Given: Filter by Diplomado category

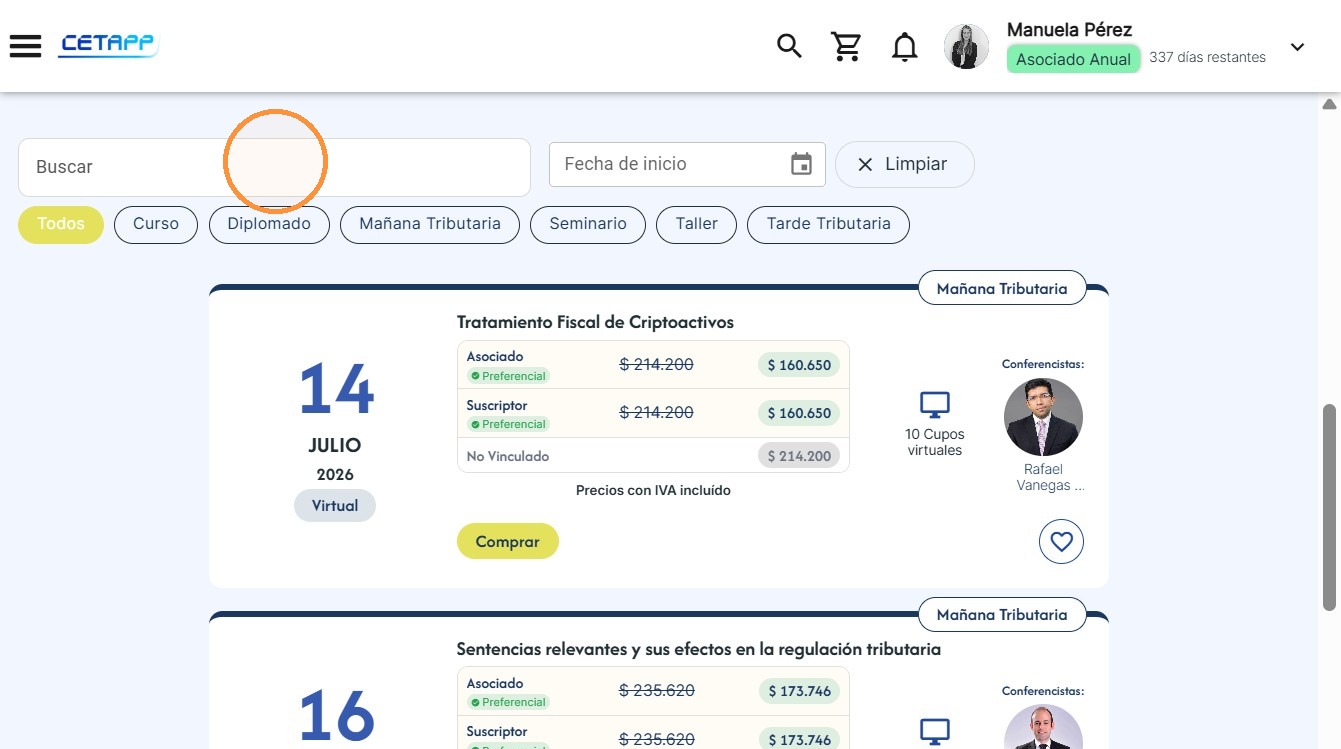Looking at the screenshot, I should click(269, 224).
